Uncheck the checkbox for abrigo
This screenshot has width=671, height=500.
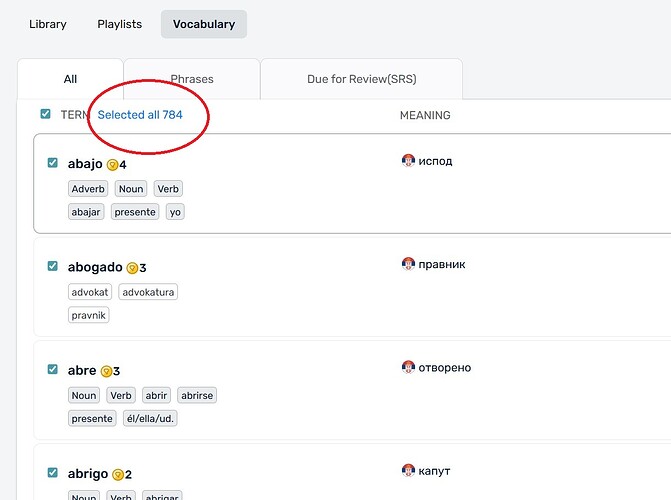click(52, 473)
